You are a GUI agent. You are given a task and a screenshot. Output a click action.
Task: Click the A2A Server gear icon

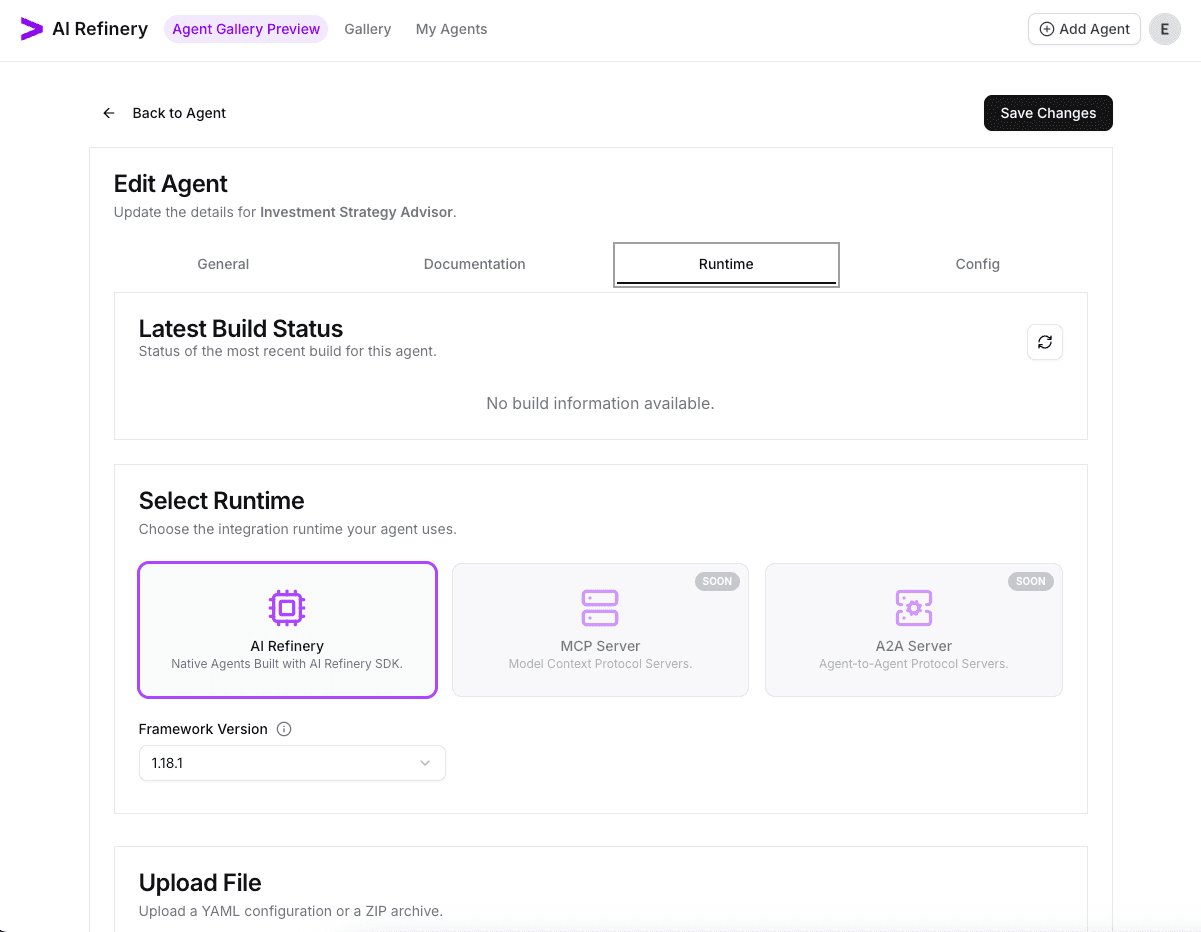tap(913, 607)
